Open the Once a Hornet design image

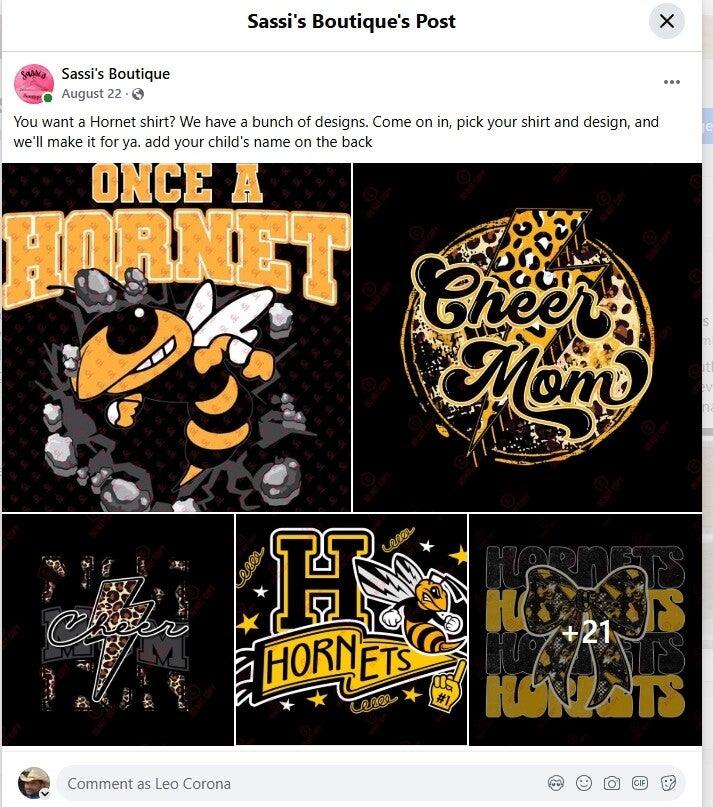pyautogui.click(x=177, y=337)
